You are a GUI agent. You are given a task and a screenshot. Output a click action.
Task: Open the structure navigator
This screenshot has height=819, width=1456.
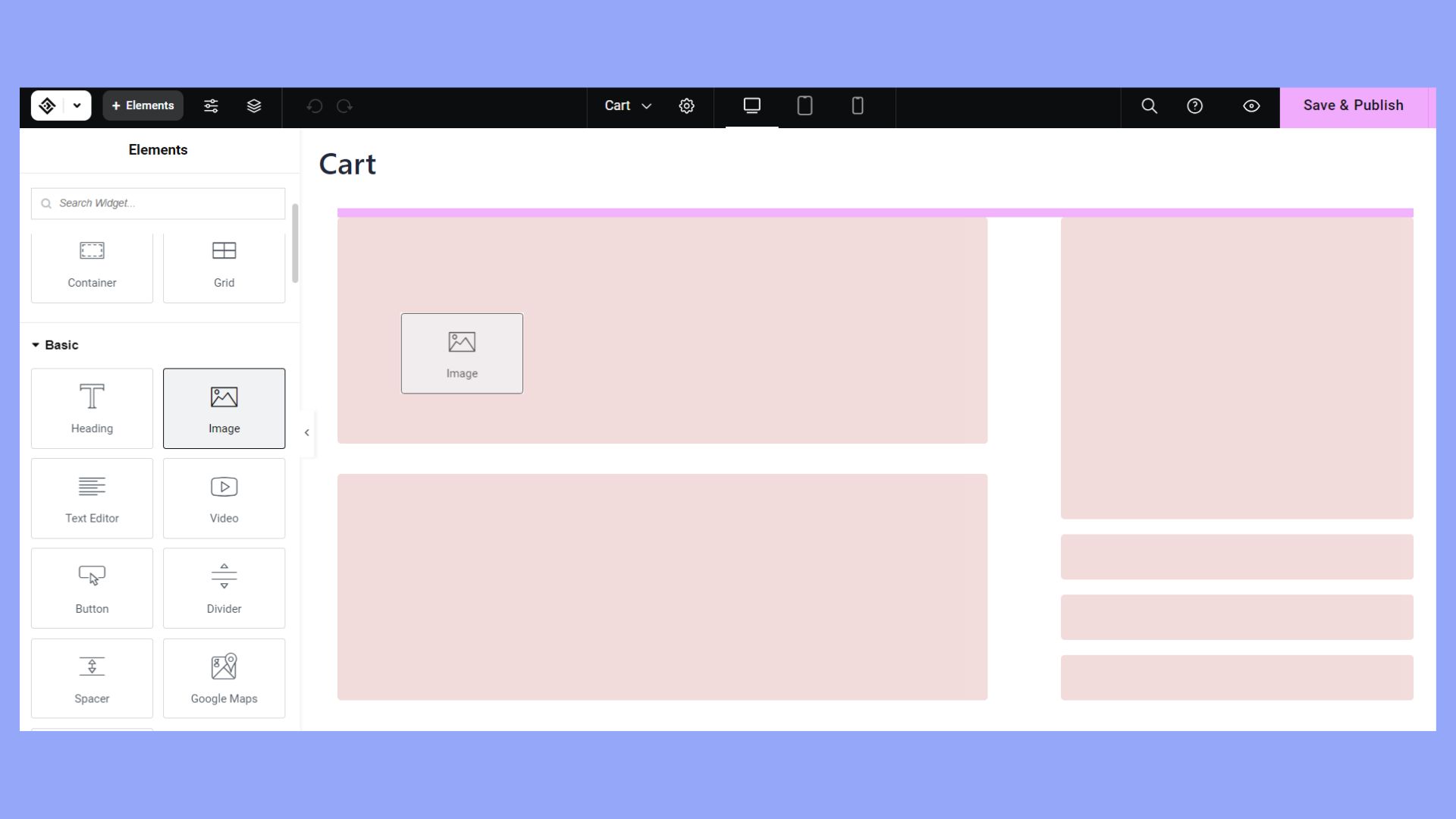click(254, 106)
